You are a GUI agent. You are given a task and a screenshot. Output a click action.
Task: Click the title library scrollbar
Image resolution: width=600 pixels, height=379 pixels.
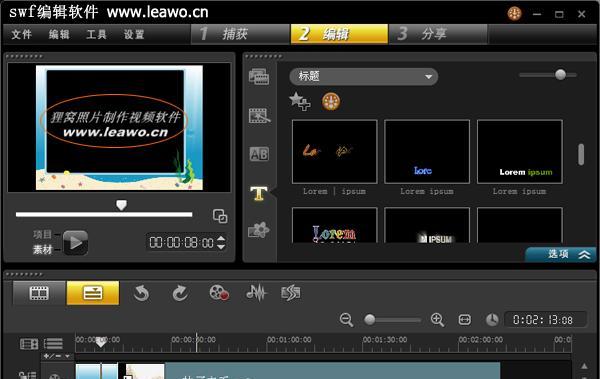coord(581,154)
